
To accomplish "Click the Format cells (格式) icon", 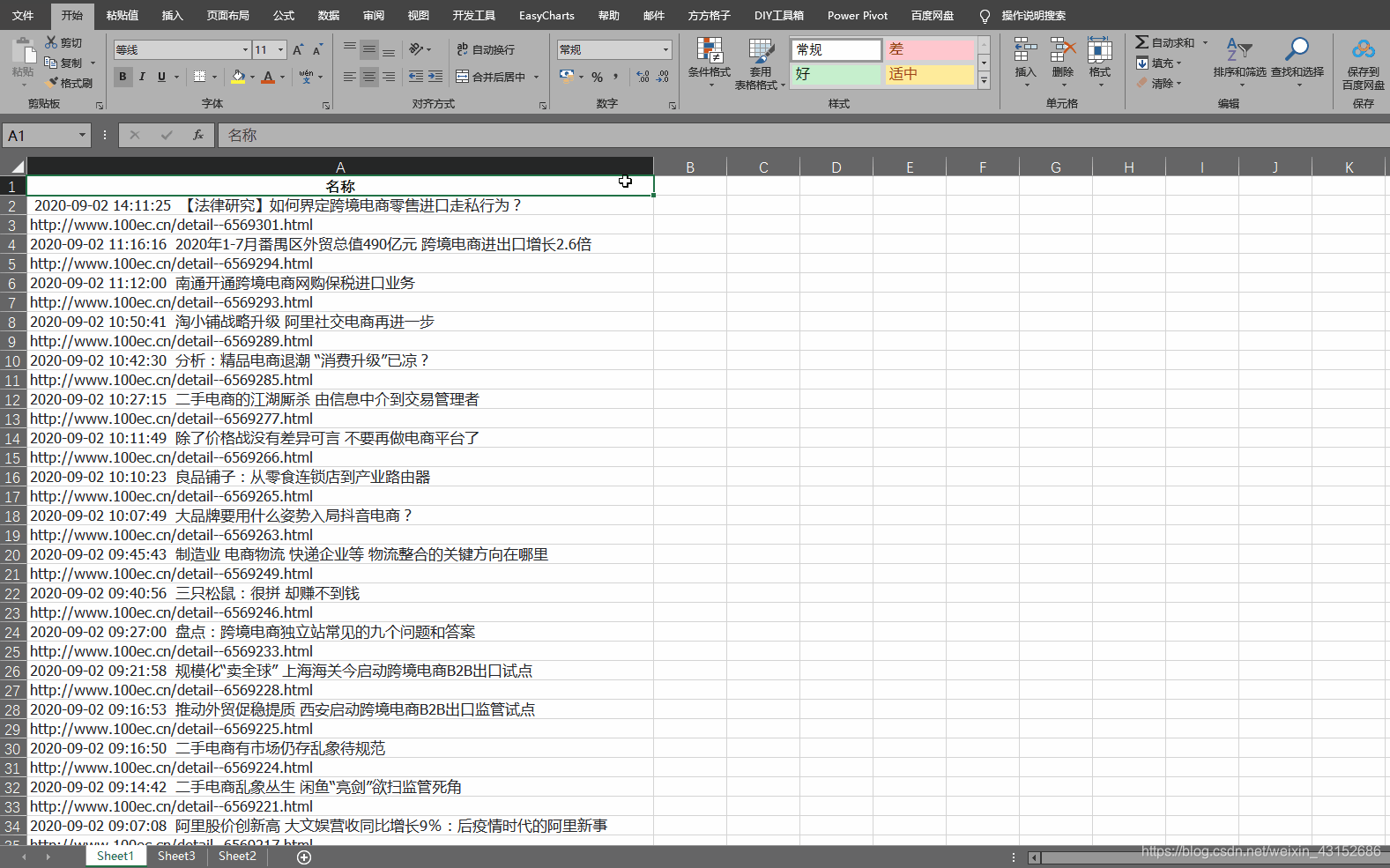I will pos(1099,50).
